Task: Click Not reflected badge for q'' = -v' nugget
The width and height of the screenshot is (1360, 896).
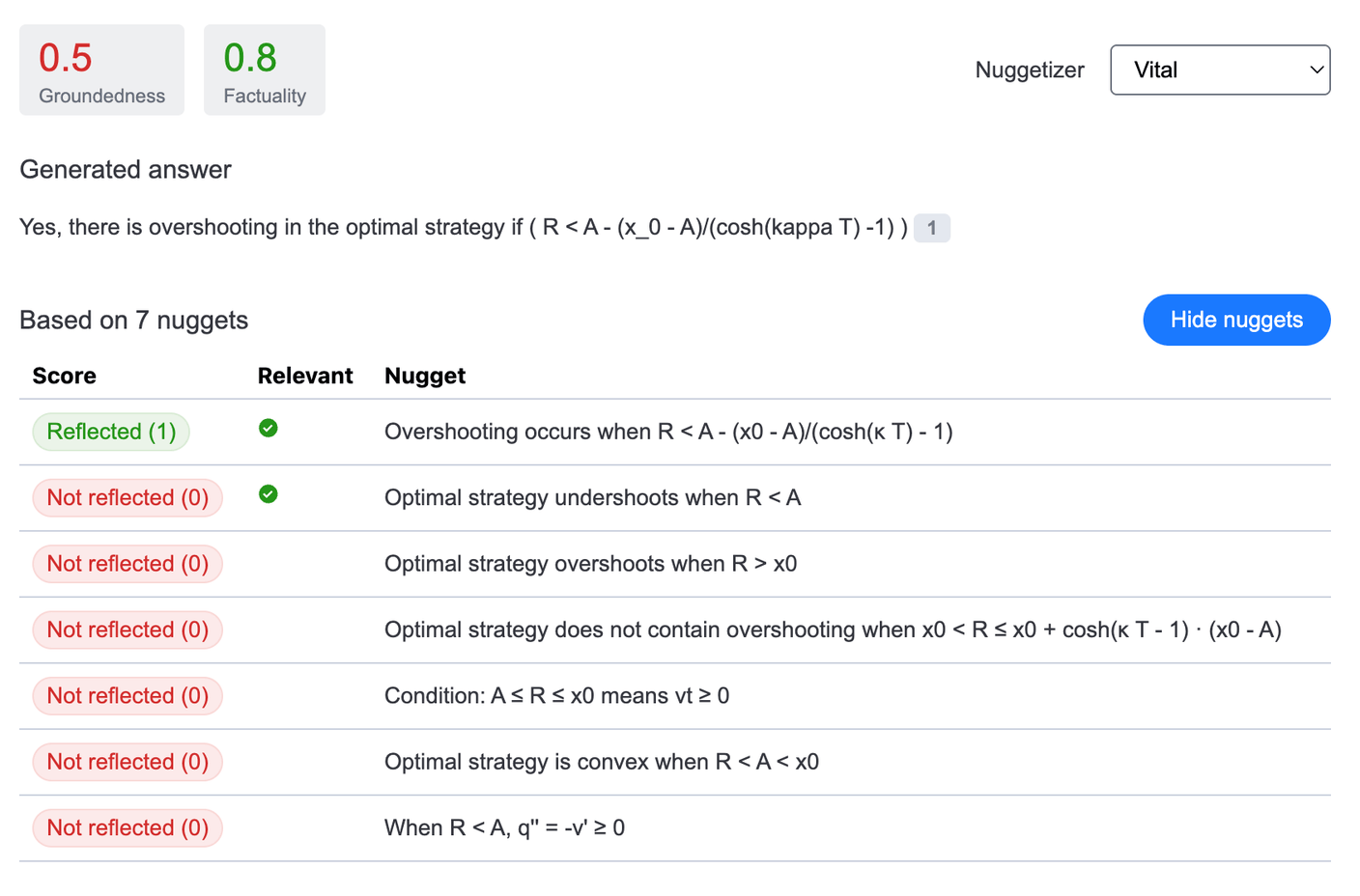Action: point(127,827)
